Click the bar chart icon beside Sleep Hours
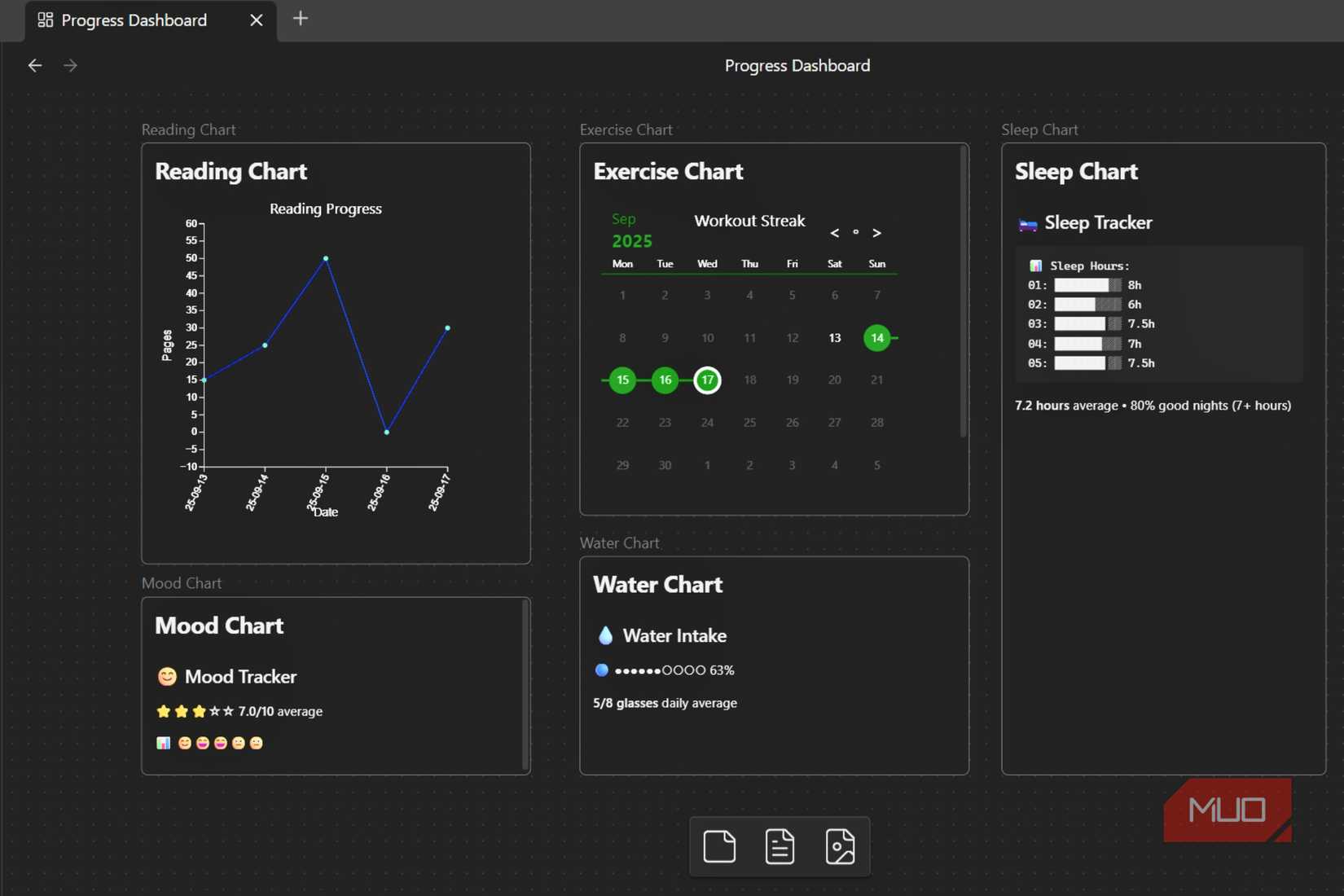Image resolution: width=1344 pixels, height=896 pixels. coord(1035,266)
